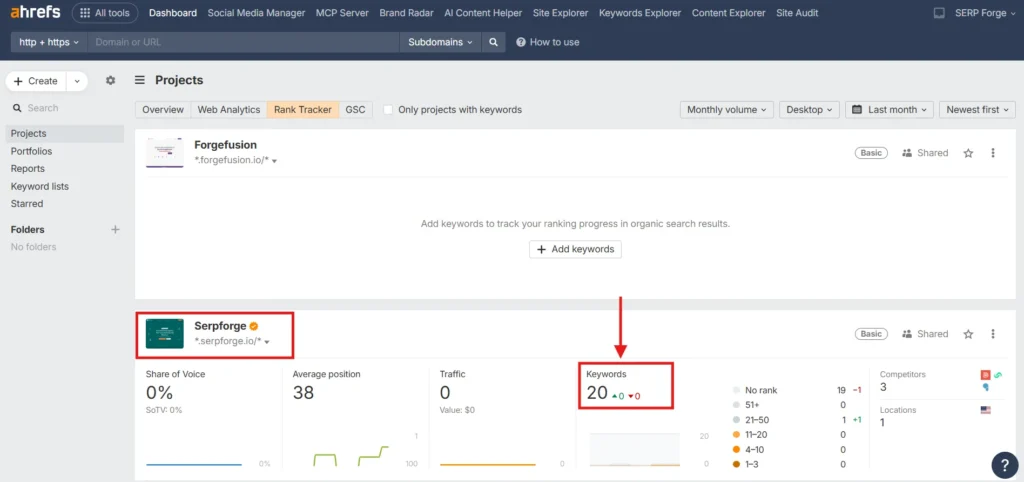Open the three-dot menu for Serpforge

point(993,334)
